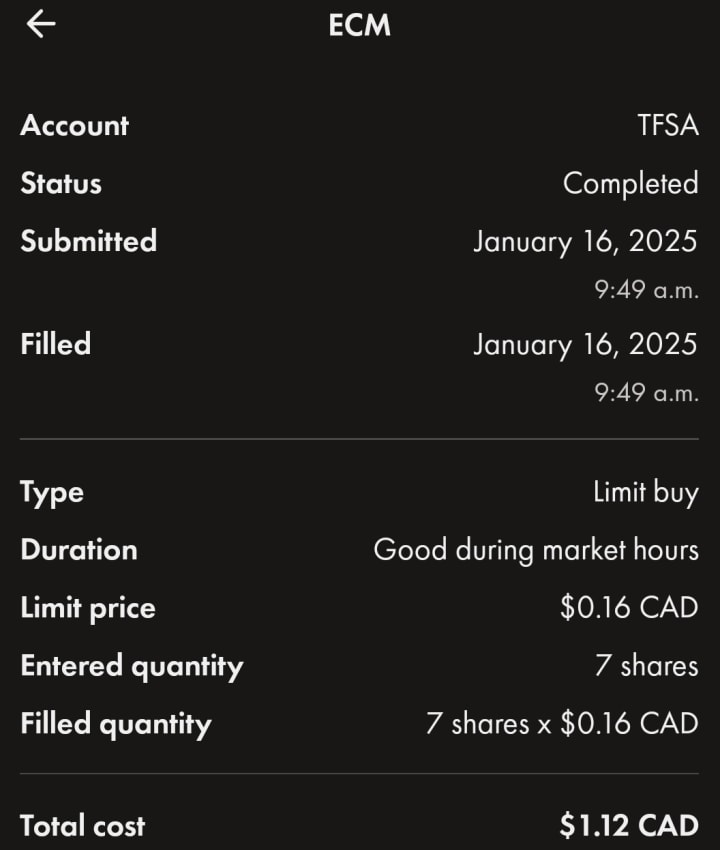Tap the 9:49 a.m. time under Filled date
This screenshot has width=720, height=850.
tap(646, 393)
